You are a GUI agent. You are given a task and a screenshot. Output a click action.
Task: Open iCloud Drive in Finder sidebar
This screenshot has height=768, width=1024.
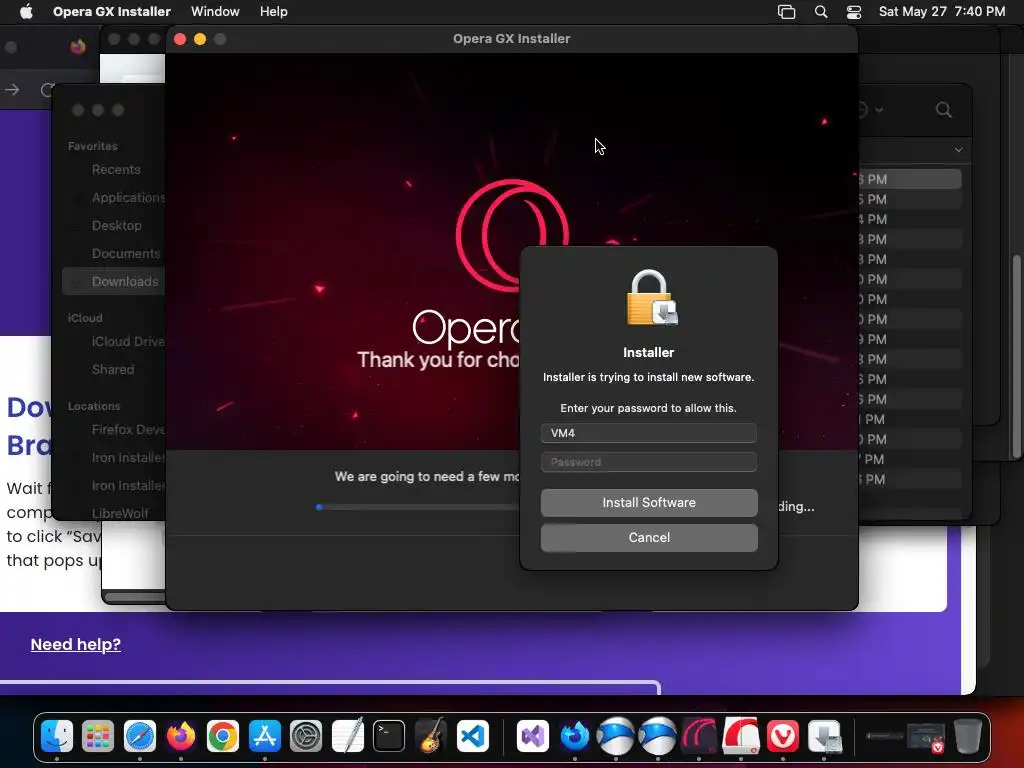pos(127,342)
